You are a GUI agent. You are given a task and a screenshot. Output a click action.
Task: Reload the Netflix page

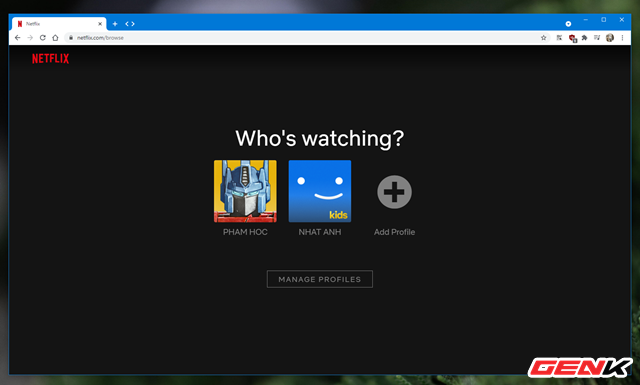42,38
